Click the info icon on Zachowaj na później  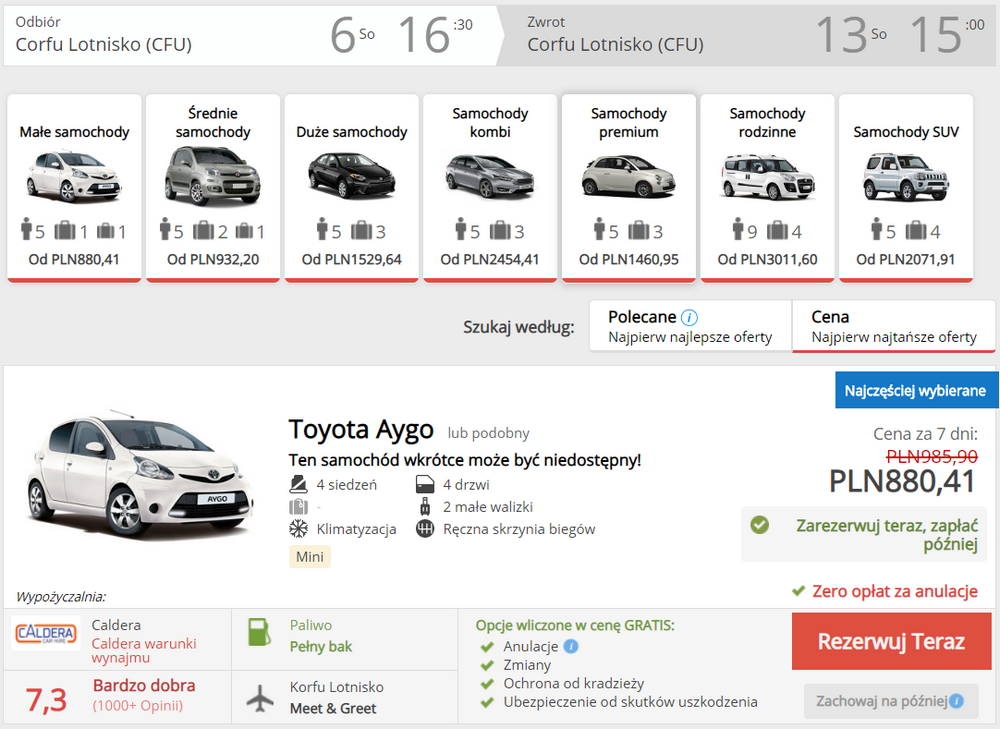click(x=957, y=701)
